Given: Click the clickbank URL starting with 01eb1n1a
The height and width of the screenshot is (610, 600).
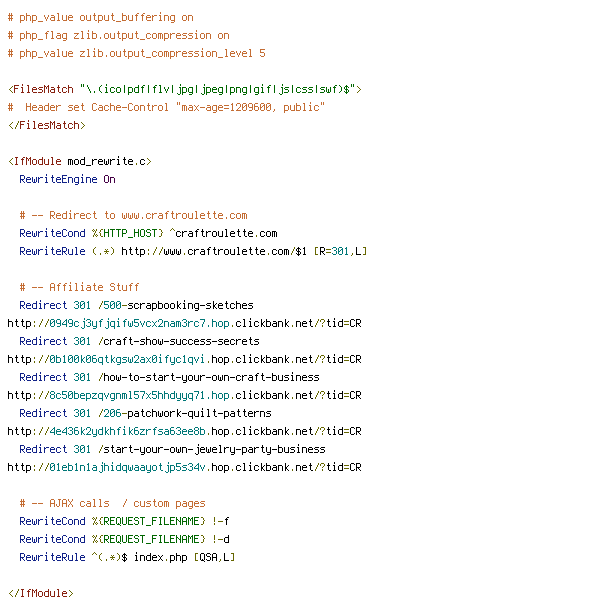Looking at the screenshot, I should click(184, 467).
